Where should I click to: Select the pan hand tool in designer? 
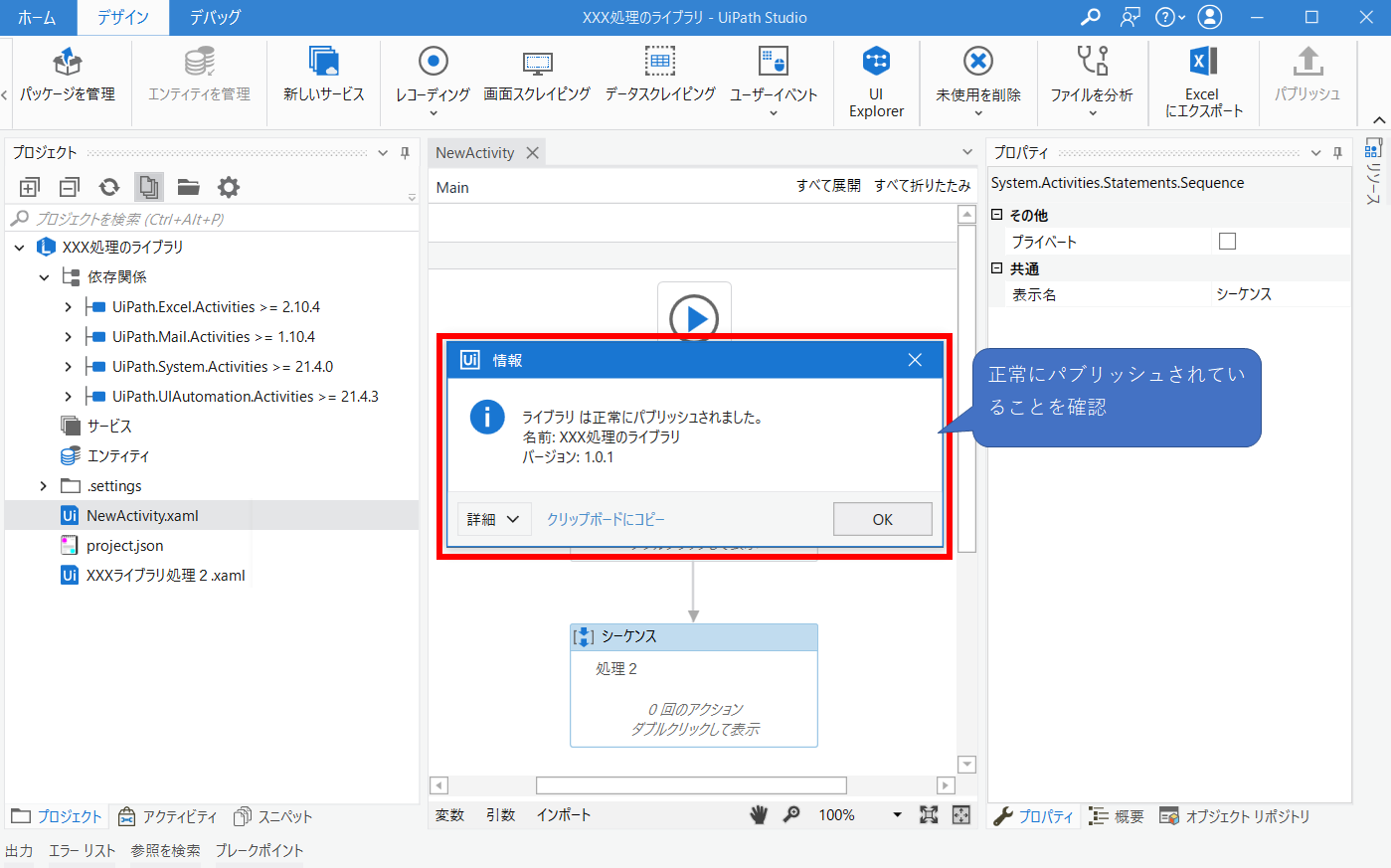pos(759,814)
